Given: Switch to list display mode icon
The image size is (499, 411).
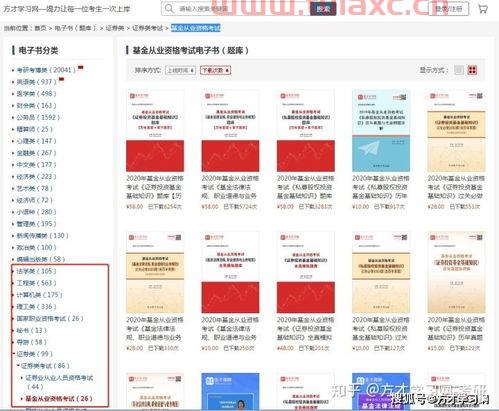Looking at the screenshot, I should click(459, 70).
